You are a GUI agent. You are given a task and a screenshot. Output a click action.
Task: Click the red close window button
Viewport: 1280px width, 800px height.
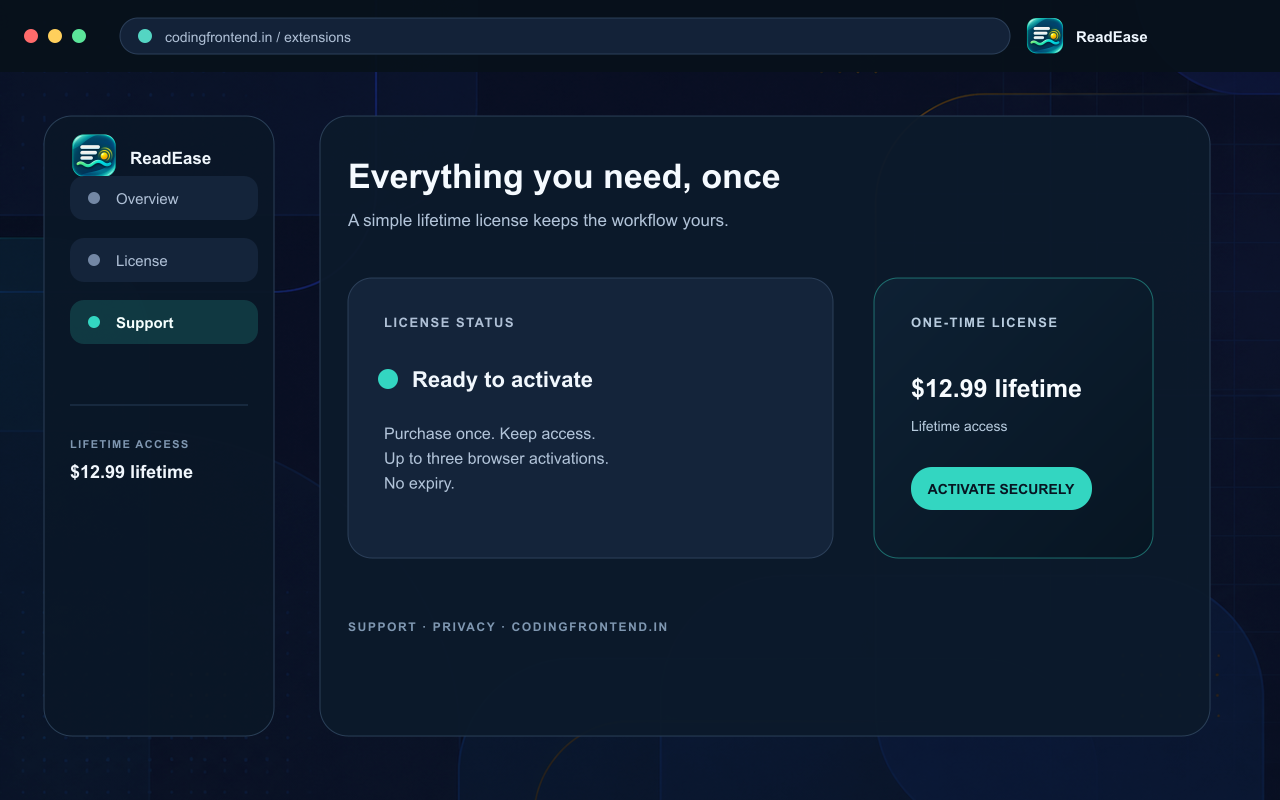31,36
